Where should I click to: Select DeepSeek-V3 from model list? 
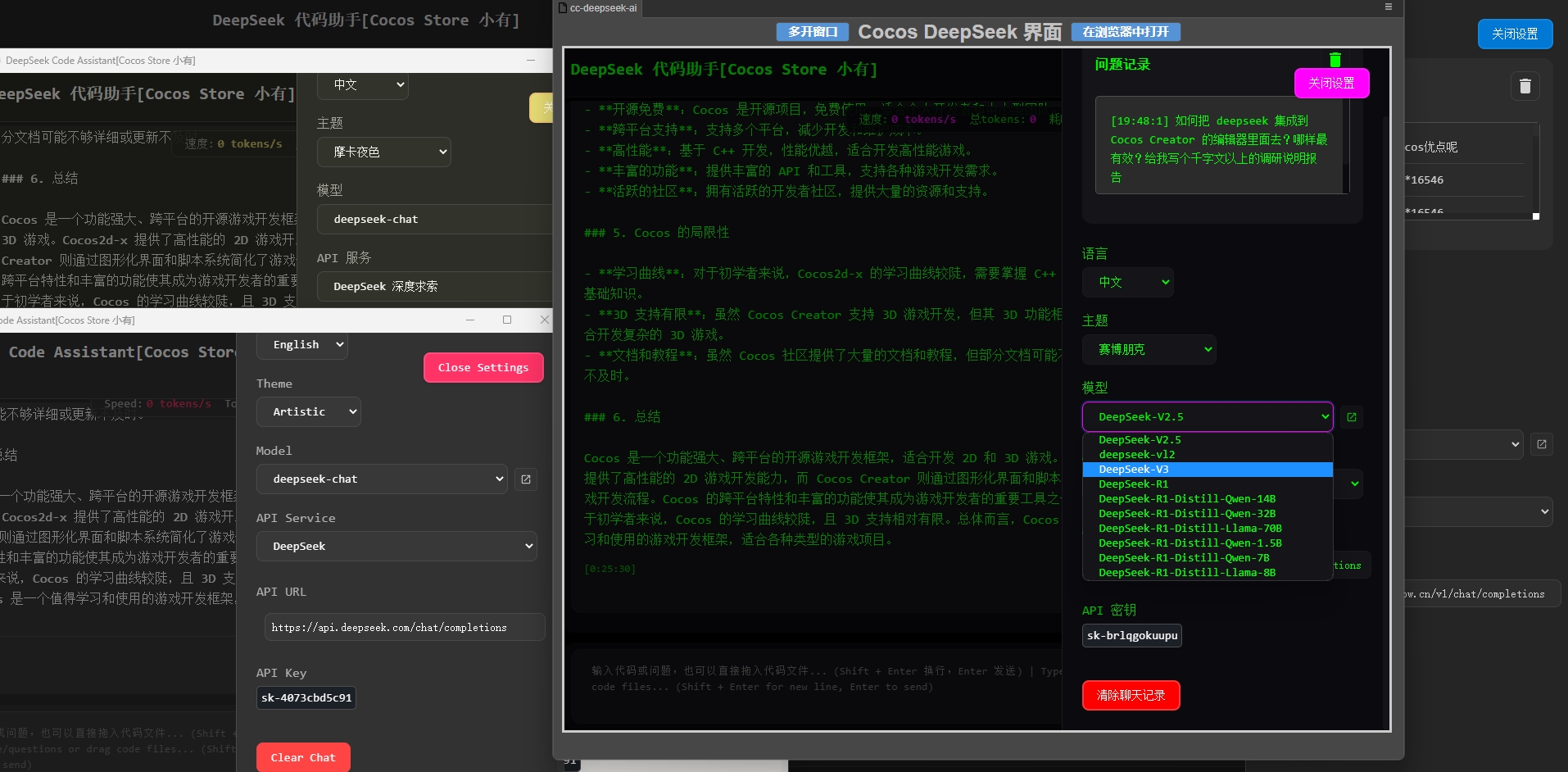[x=1208, y=470]
